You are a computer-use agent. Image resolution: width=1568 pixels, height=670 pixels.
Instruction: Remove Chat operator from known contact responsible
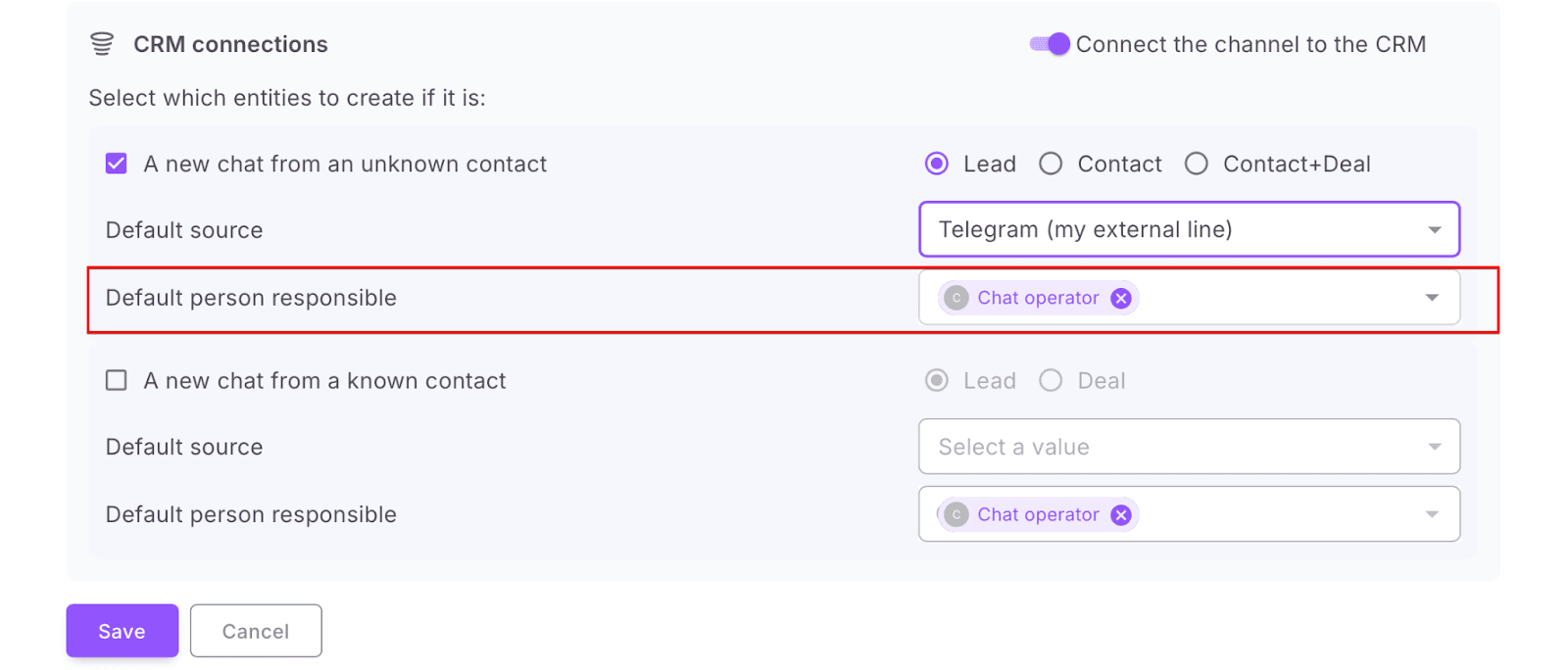pyautogui.click(x=1121, y=515)
